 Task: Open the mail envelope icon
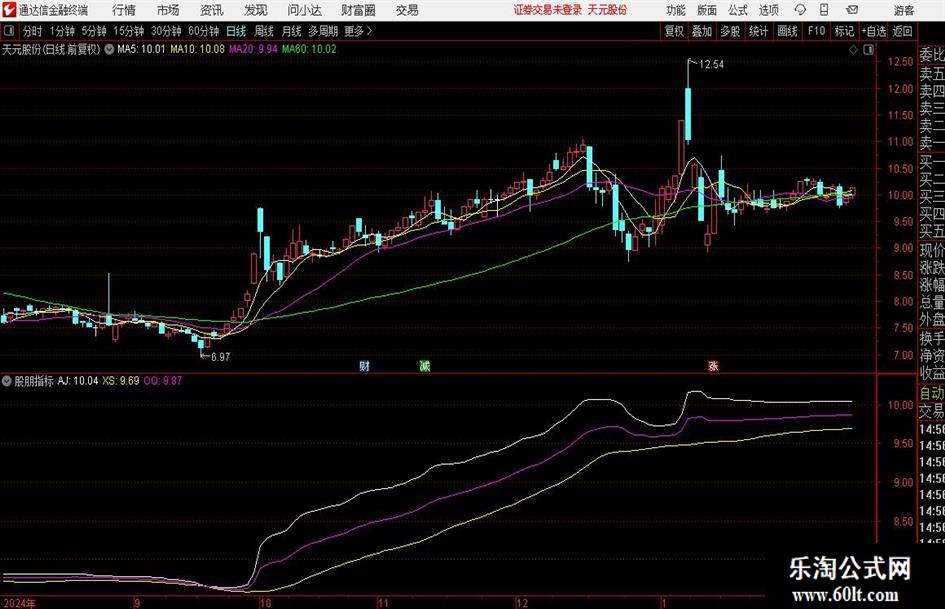coord(852,10)
